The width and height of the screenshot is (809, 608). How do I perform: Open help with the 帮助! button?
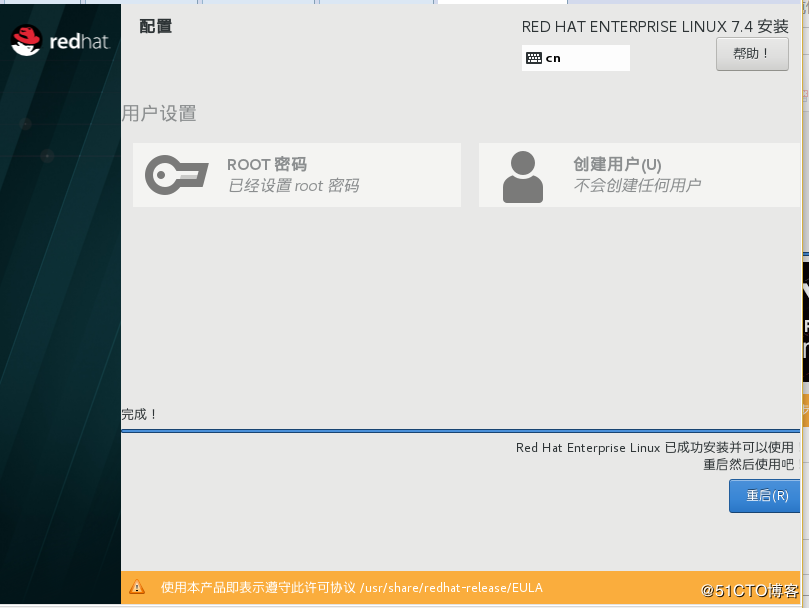pos(752,54)
